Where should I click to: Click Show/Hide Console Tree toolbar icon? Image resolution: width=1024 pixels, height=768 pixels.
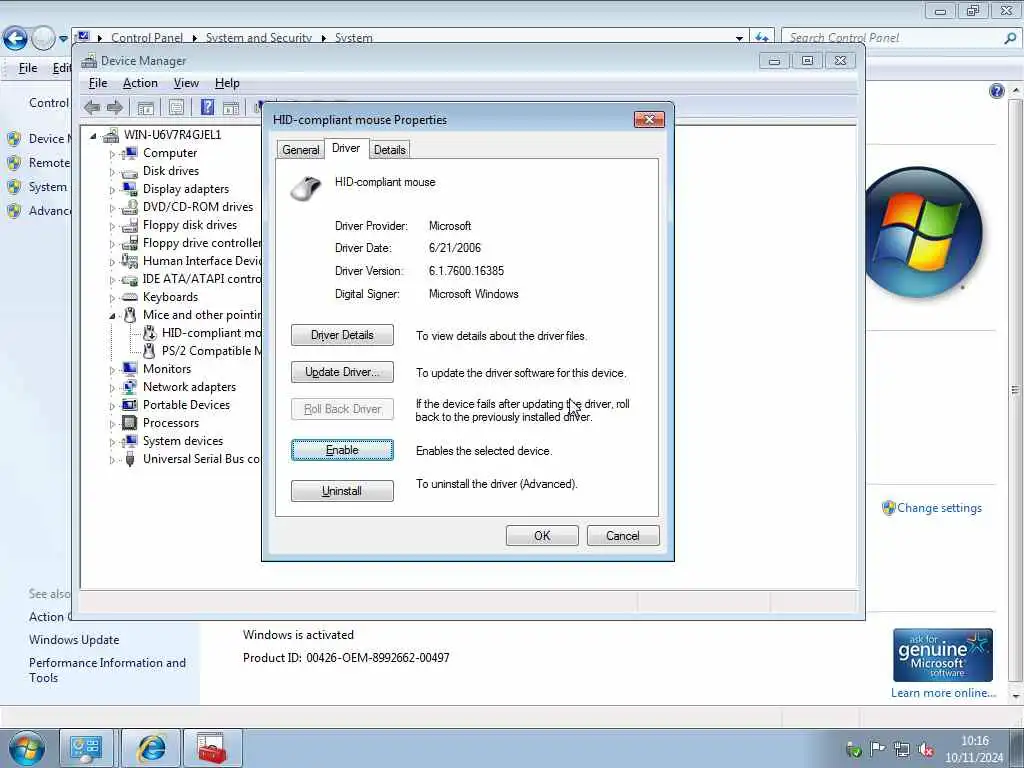(x=146, y=108)
